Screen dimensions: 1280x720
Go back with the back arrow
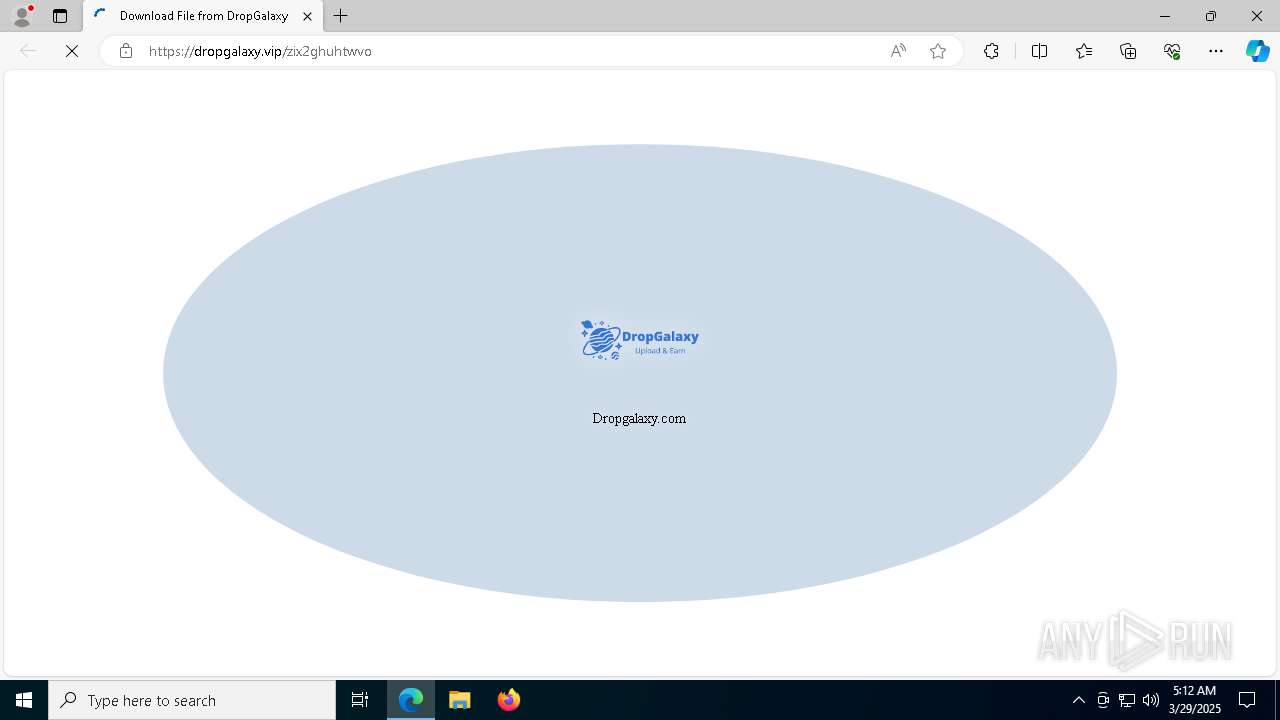click(x=28, y=51)
